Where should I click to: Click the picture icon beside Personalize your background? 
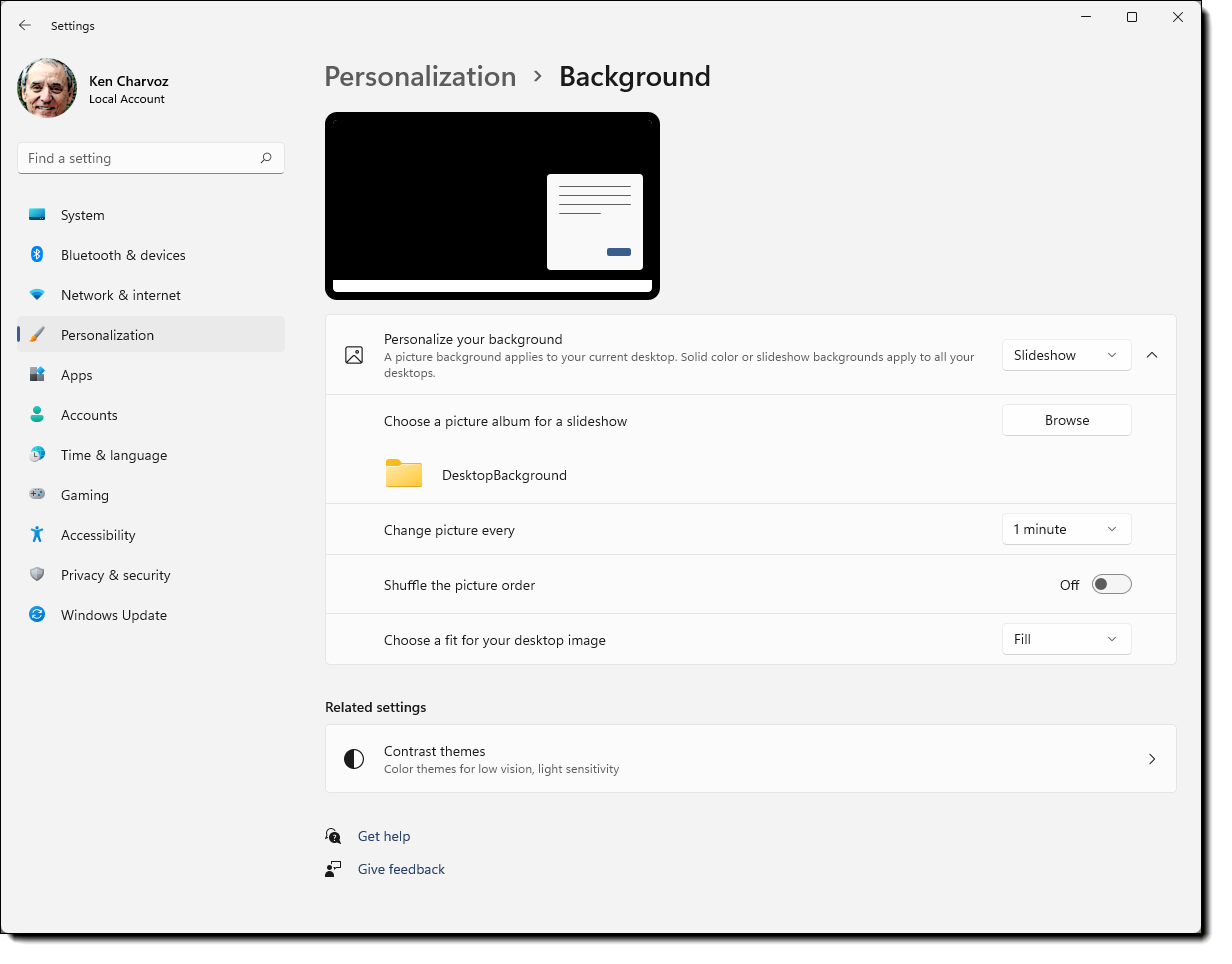pyautogui.click(x=354, y=355)
